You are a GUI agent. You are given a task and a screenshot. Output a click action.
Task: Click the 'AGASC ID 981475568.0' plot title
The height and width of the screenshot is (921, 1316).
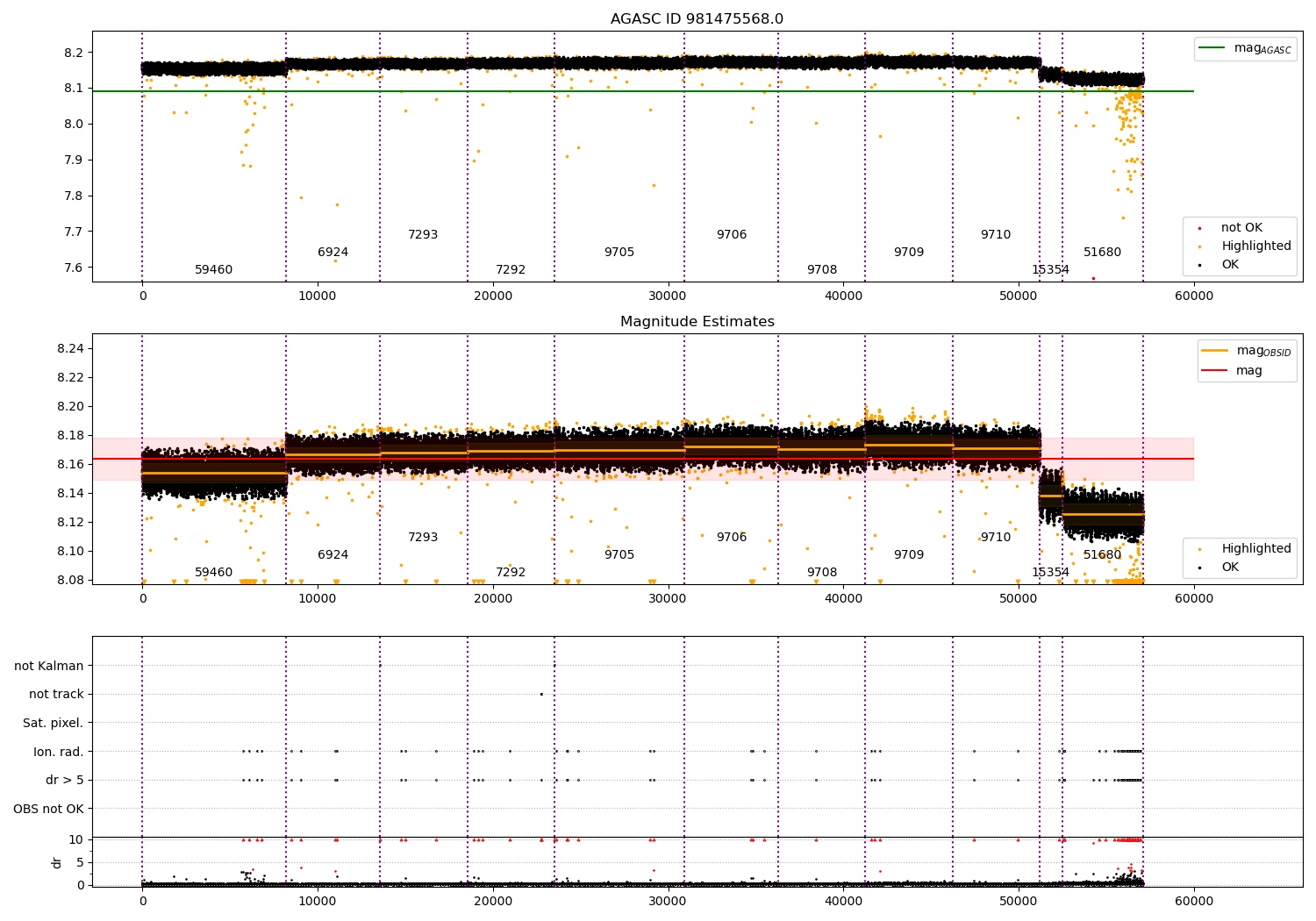pos(697,19)
